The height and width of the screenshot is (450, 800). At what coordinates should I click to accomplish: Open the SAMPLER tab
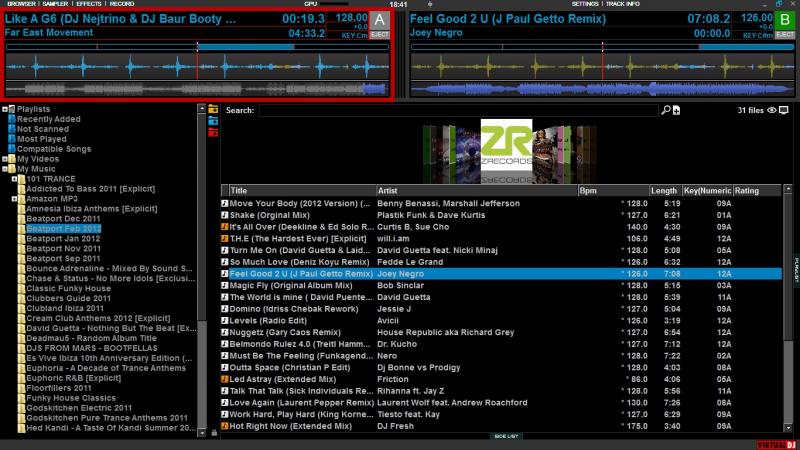point(55,4)
